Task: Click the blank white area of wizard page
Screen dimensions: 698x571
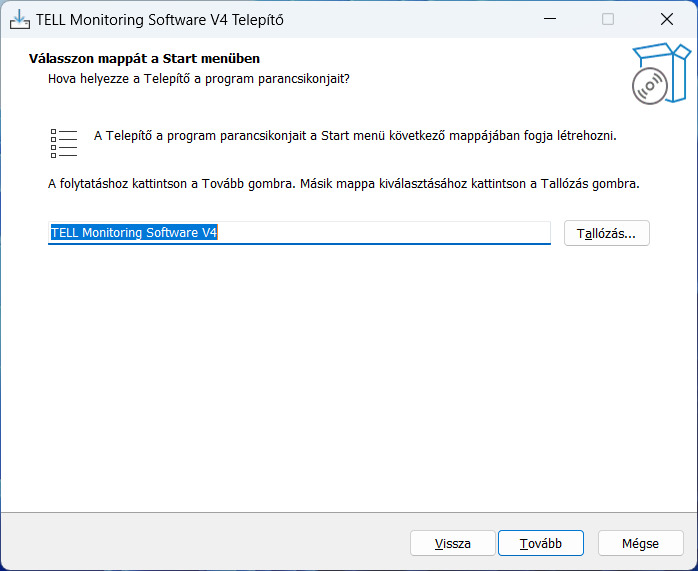Action: pos(349,378)
